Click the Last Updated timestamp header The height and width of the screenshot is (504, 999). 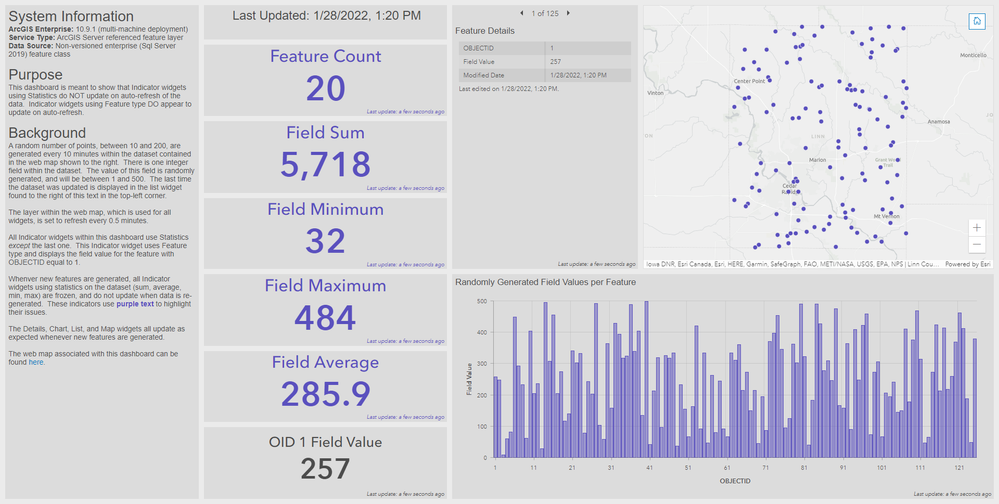(x=326, y=16)
